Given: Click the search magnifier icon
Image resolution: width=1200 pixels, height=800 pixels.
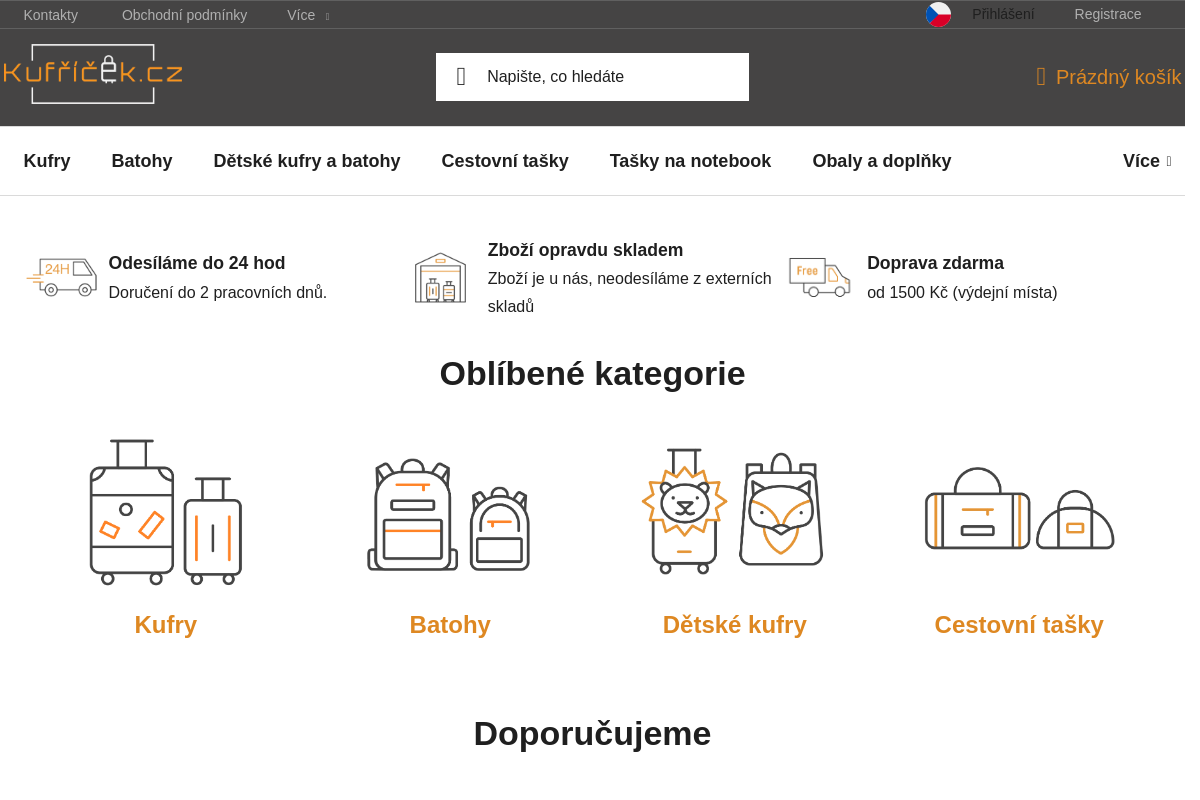Looking at the screenshot, I should click(461, 77).
